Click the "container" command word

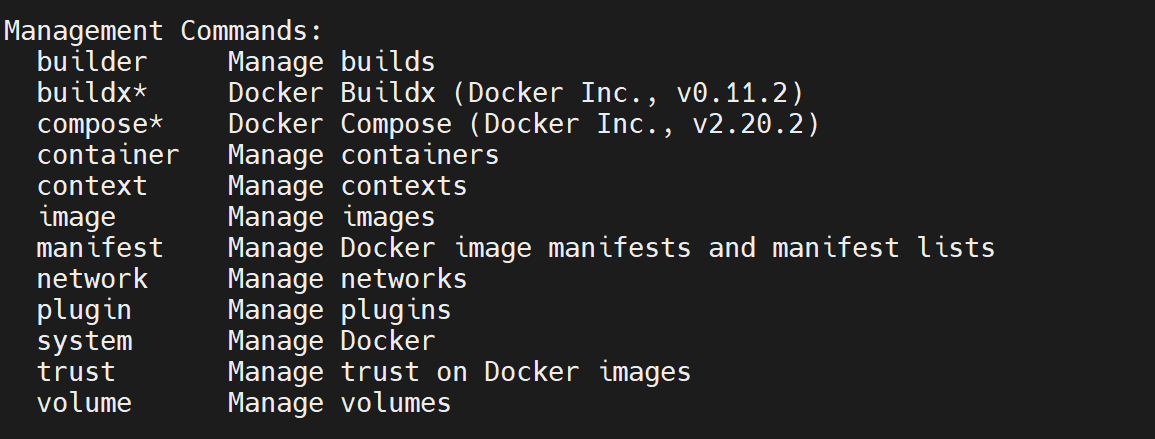[x=108, y=155]
